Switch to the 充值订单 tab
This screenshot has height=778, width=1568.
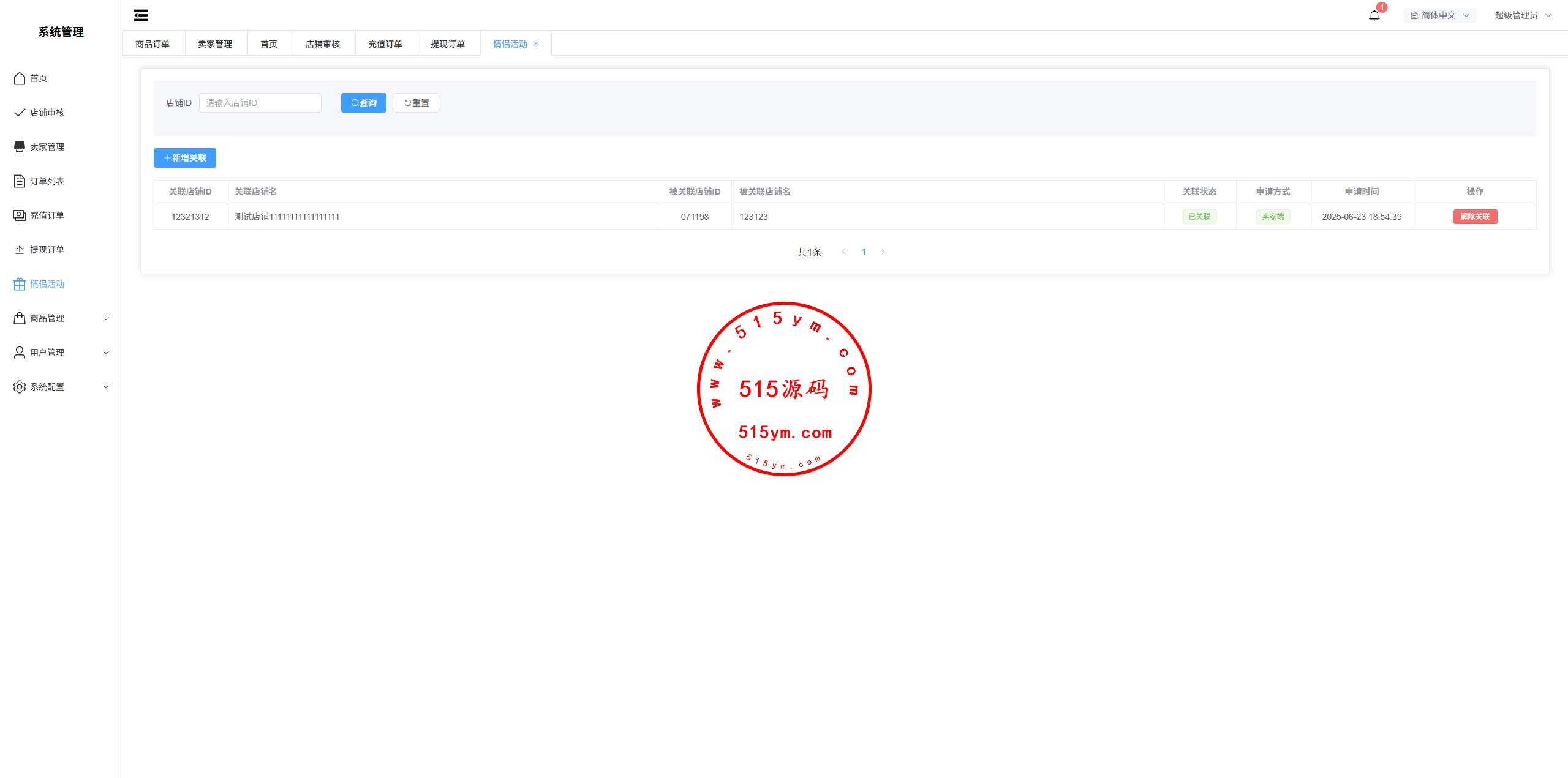point(385,44)
